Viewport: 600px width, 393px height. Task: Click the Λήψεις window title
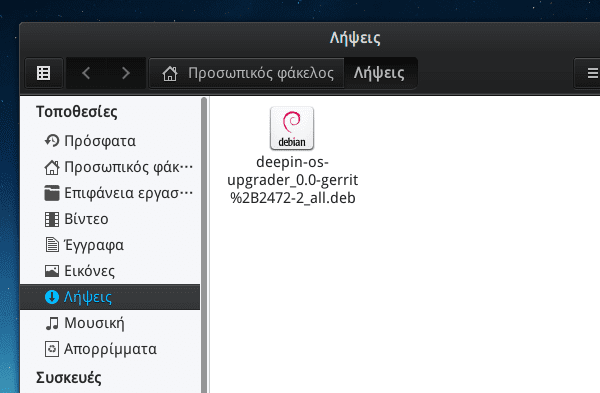[x=355, y=38]
